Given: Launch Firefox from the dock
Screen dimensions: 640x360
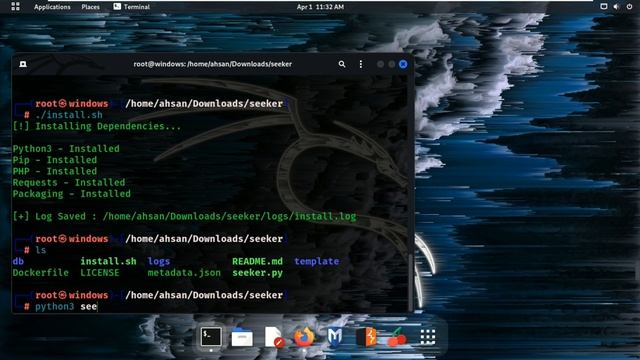Looking at the screenshot, I should (x=304, y=337).
